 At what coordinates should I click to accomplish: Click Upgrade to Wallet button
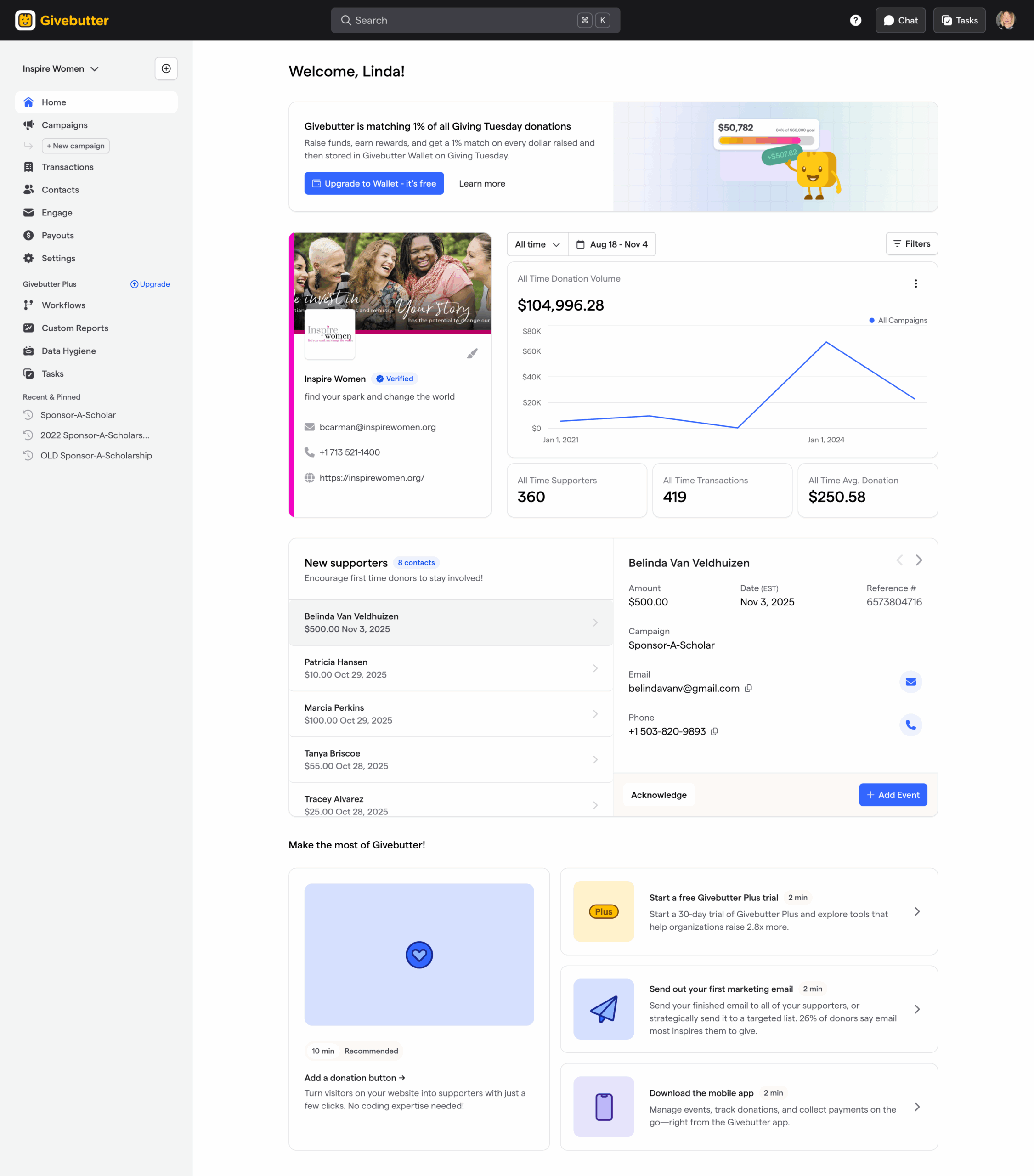373,184
